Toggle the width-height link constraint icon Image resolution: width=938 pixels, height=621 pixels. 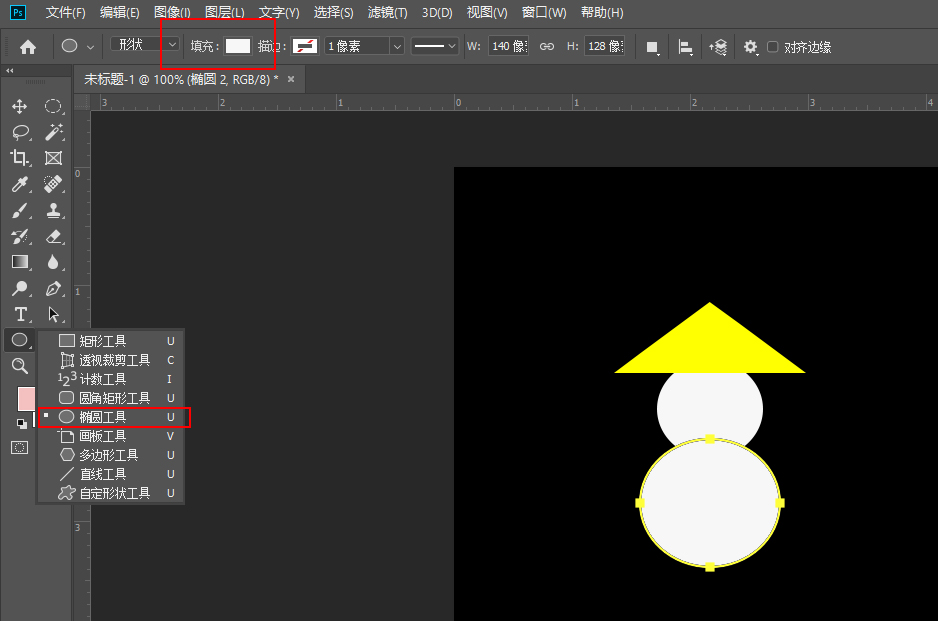tap(547, 46)
